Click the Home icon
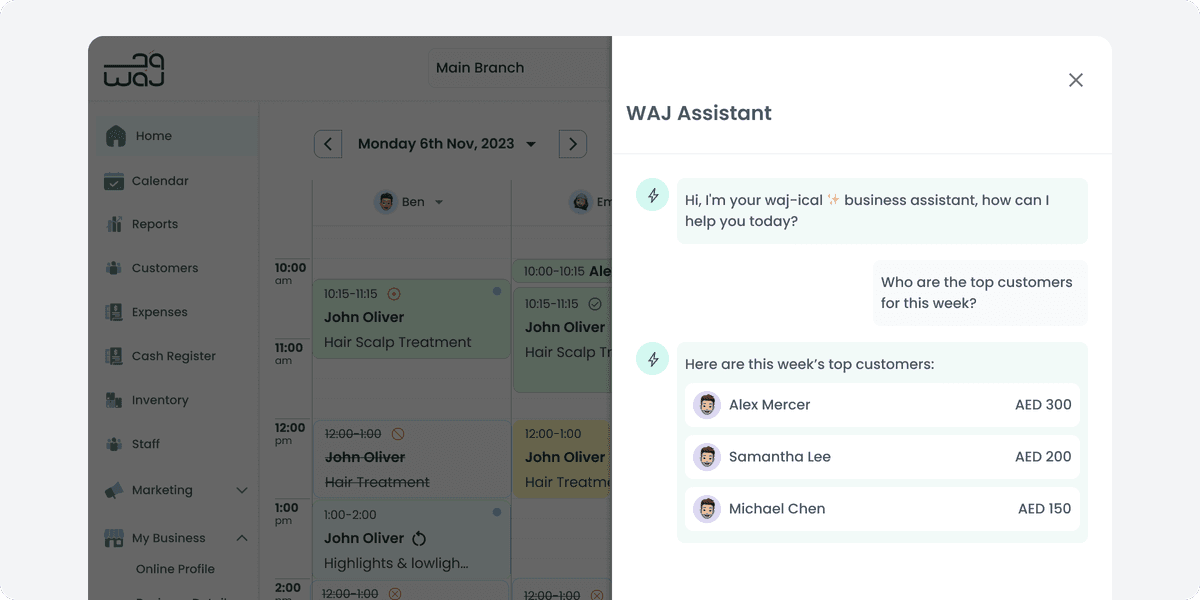1200x600 pixels. tap(115, 135)
